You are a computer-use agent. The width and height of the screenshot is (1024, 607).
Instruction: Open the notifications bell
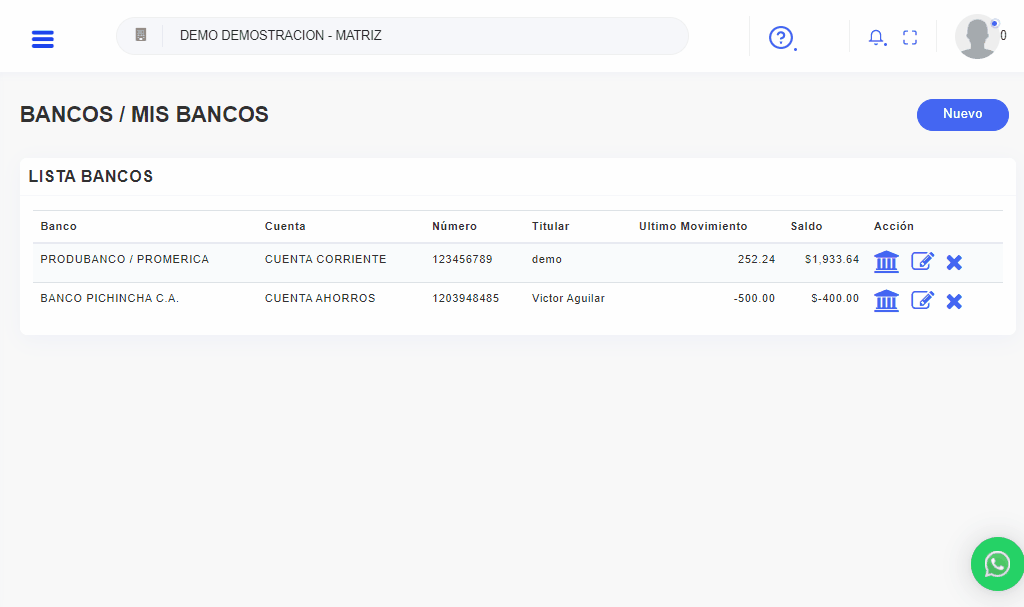pyautogui.click(x=876, y=38)
